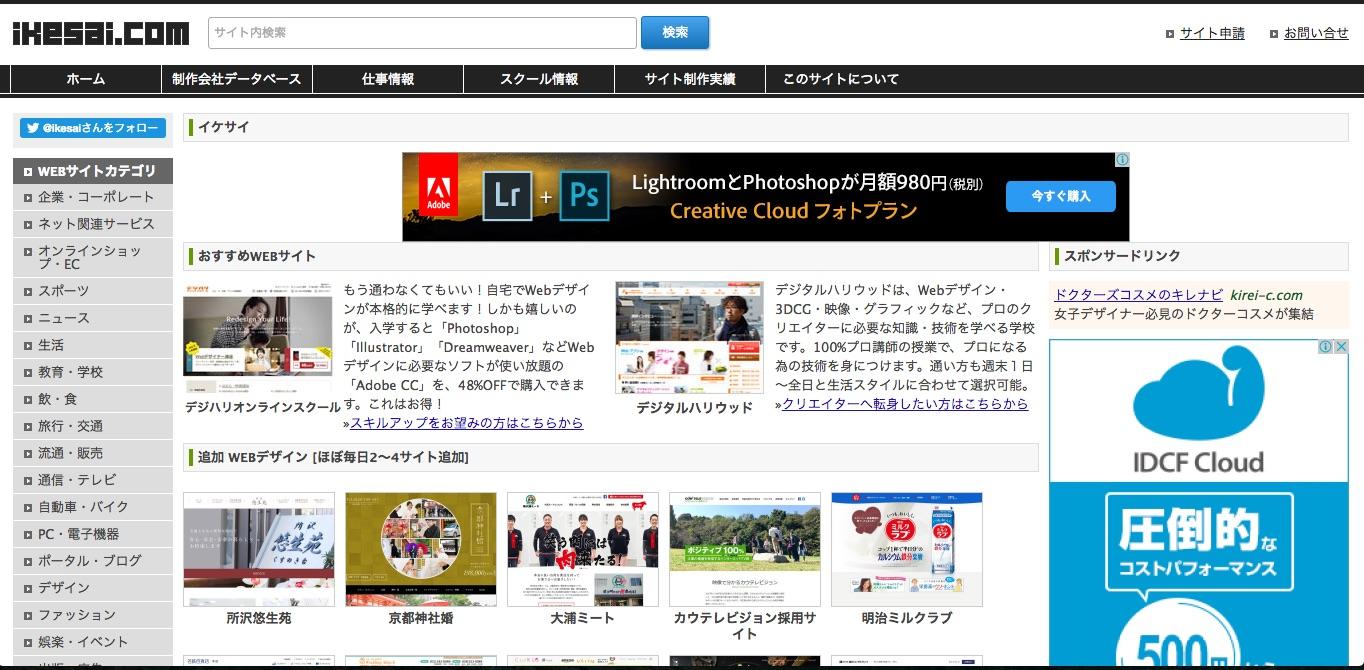Click the kirei-c.com sponsor URL

(1267, 295)
